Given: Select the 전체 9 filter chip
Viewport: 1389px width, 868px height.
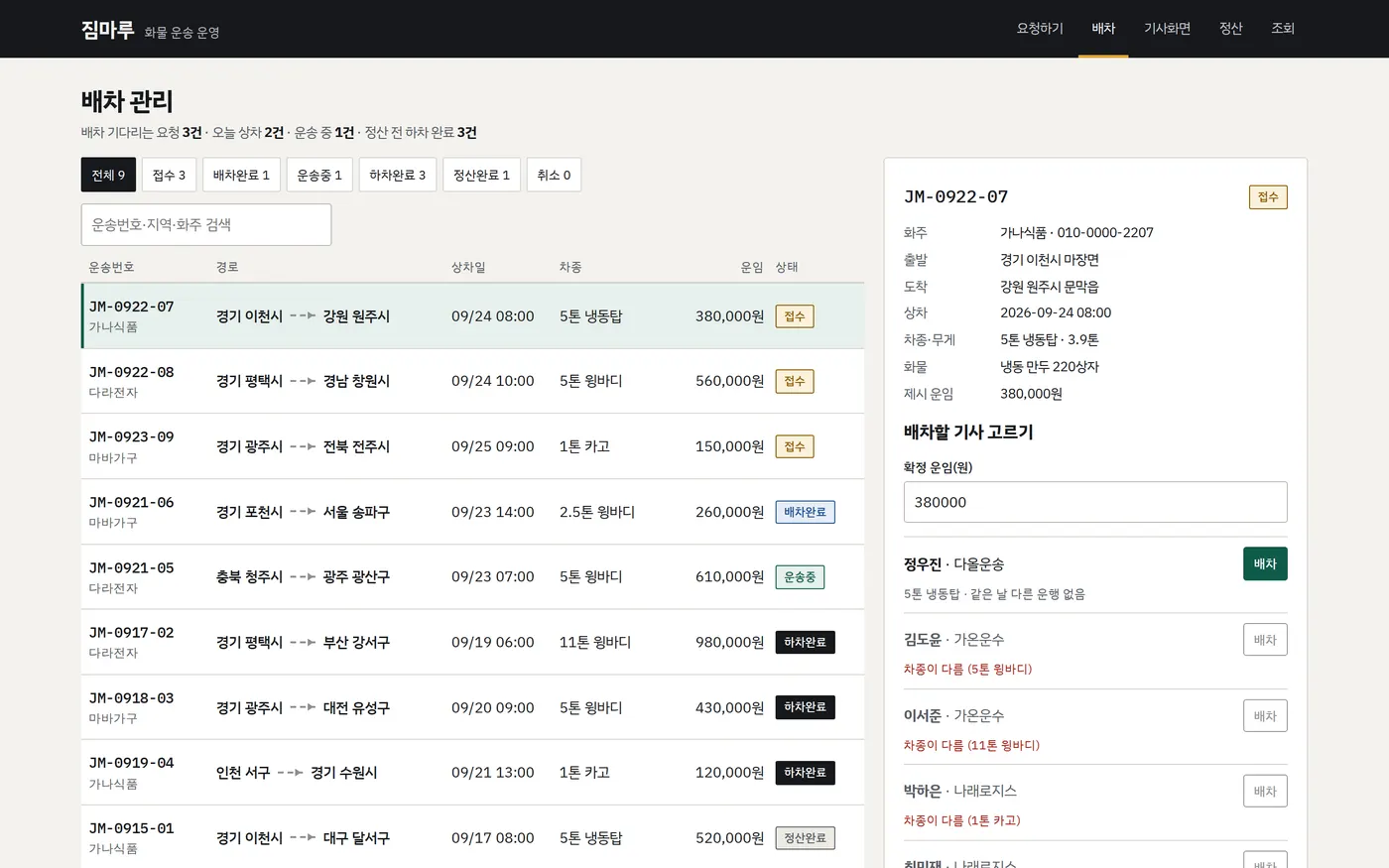Looking at the screenshot, I should pos(108,175).
